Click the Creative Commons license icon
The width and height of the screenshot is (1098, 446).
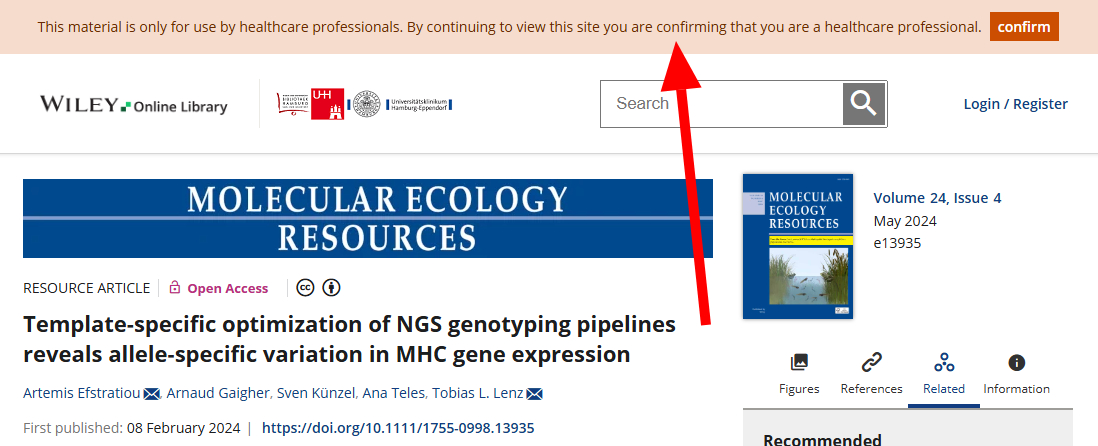[305, 288]
